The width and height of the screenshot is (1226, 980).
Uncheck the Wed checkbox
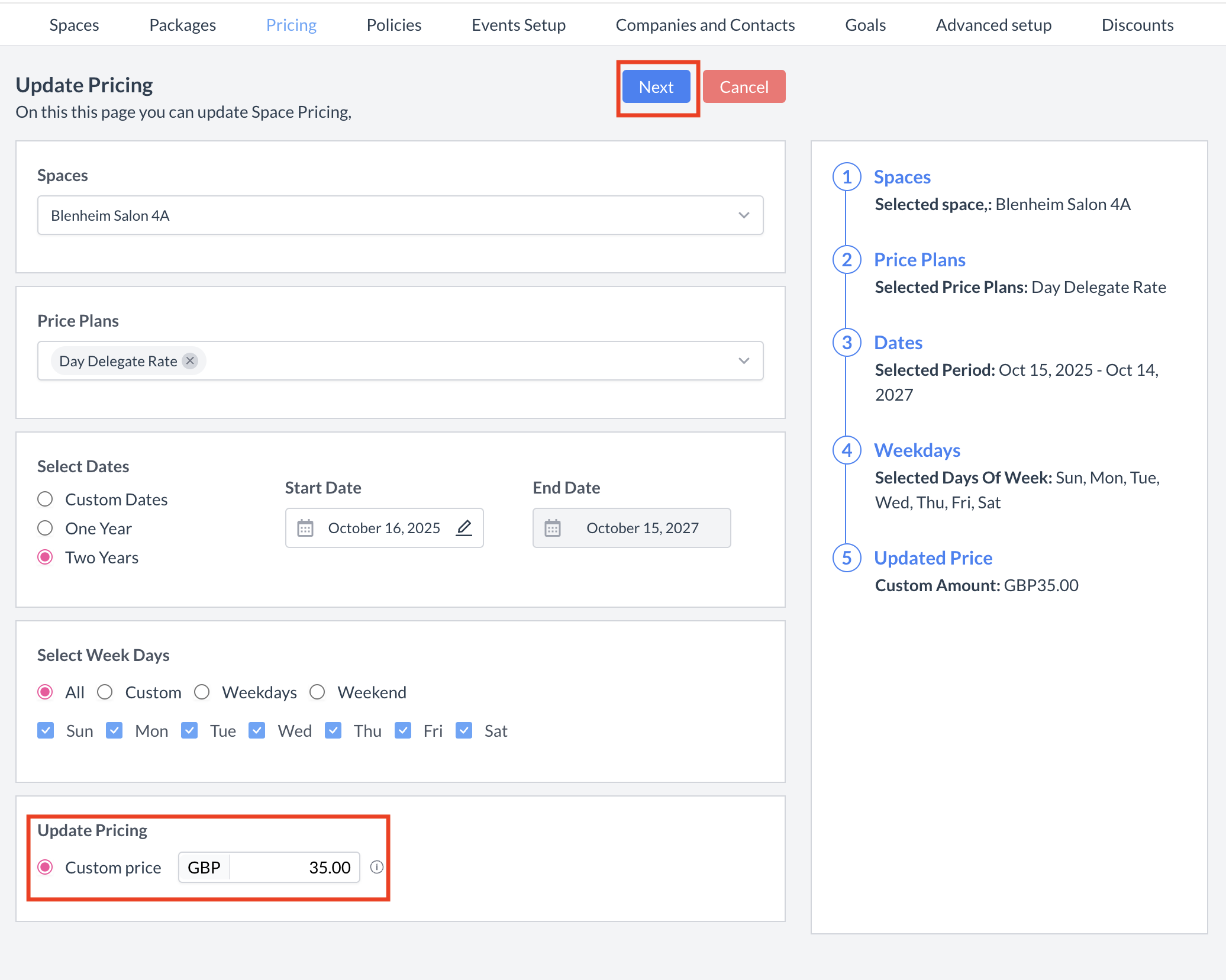click(x=257, y=731)
